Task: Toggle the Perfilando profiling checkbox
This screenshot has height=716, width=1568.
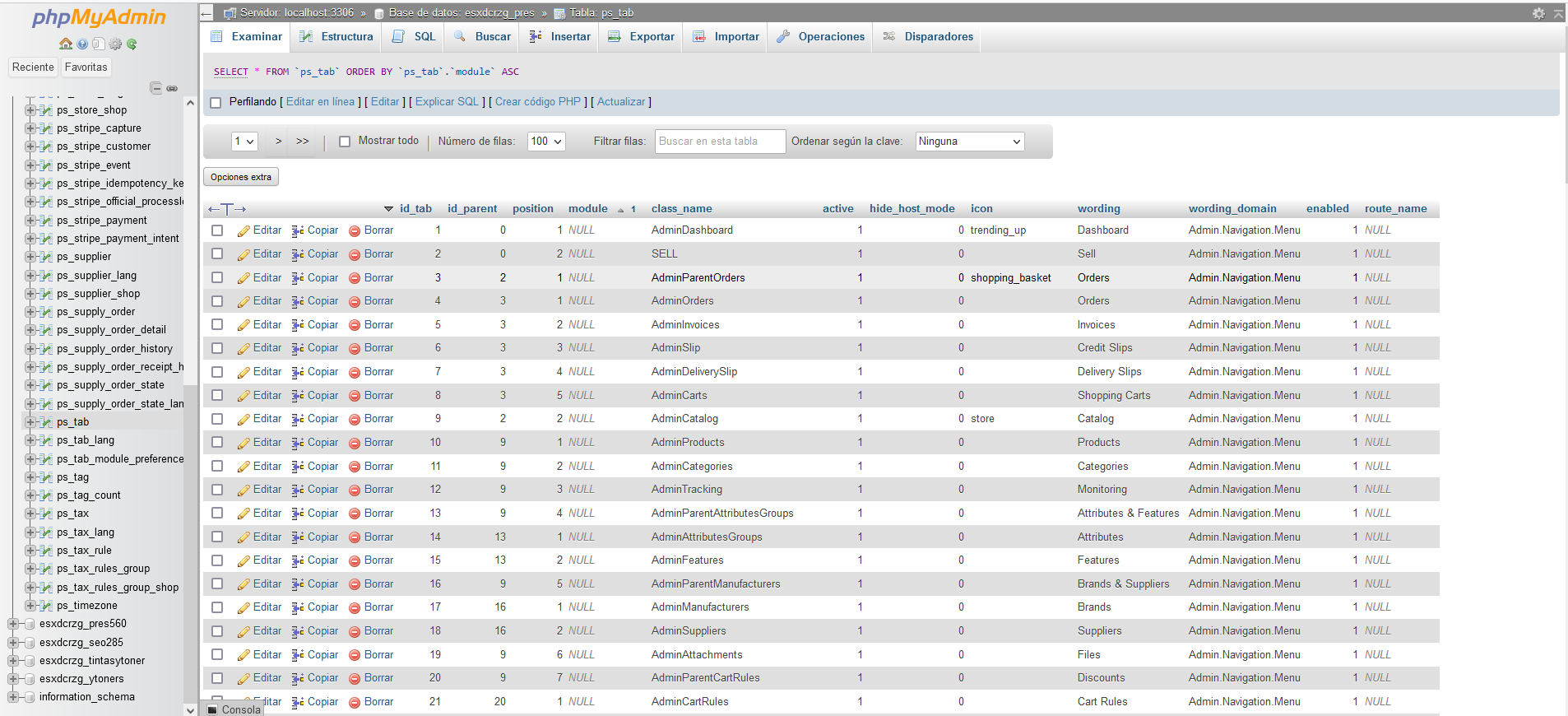Action: tap(216, 103)
